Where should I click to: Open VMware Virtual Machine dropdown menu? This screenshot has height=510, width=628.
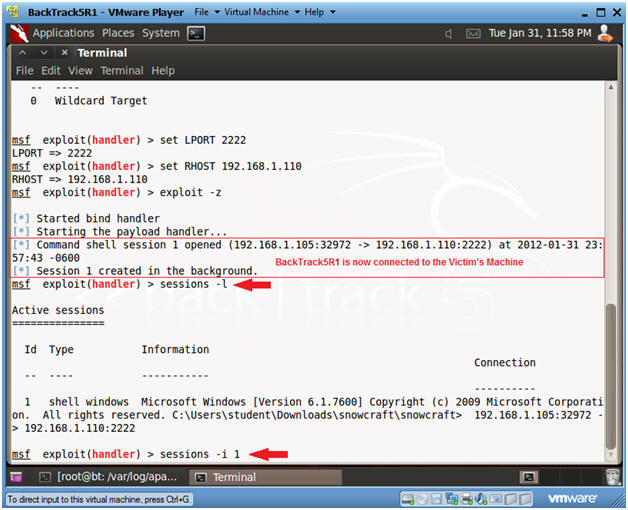[262, 12]
